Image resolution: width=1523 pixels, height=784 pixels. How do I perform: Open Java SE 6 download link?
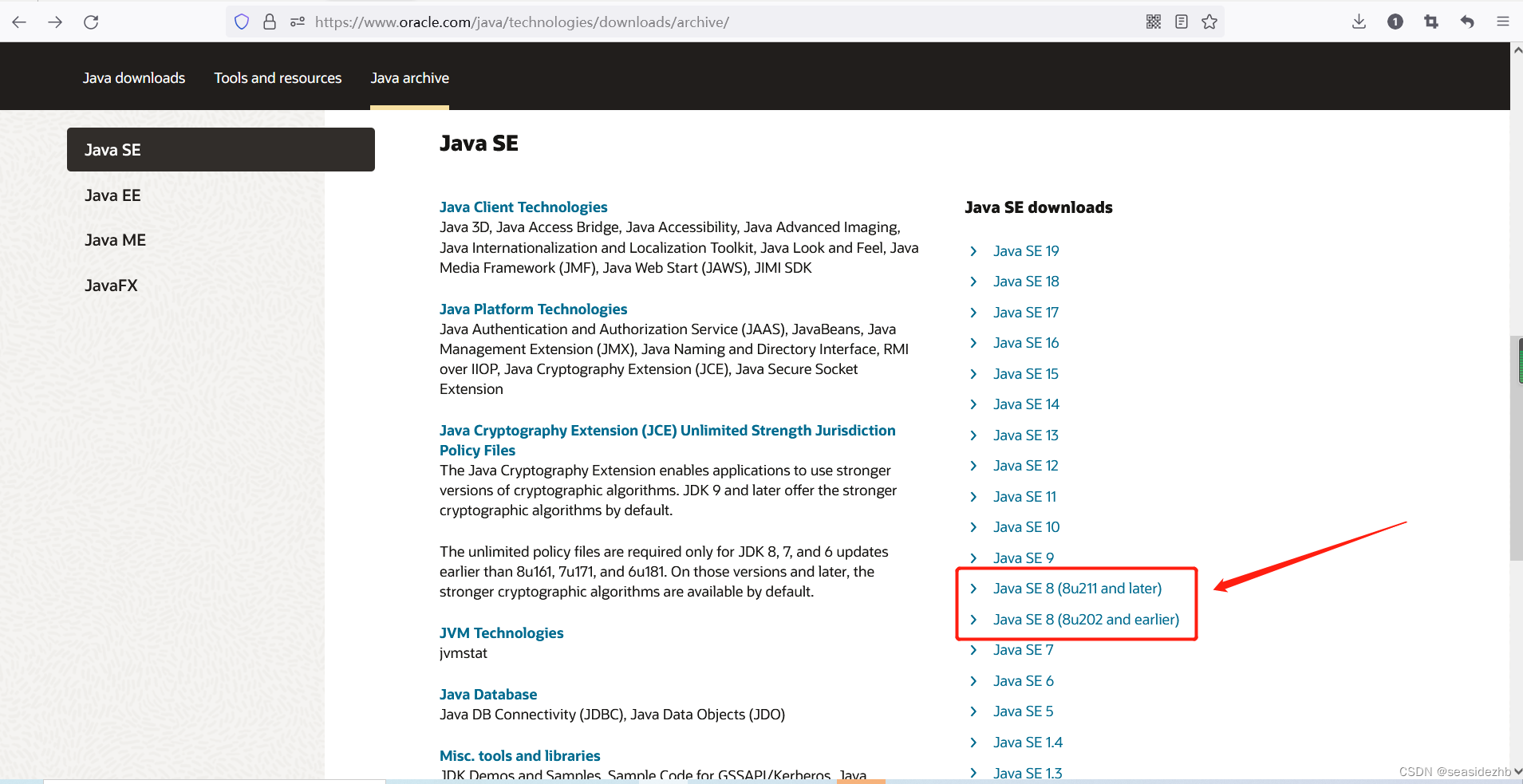click(x=1024, y=681)
